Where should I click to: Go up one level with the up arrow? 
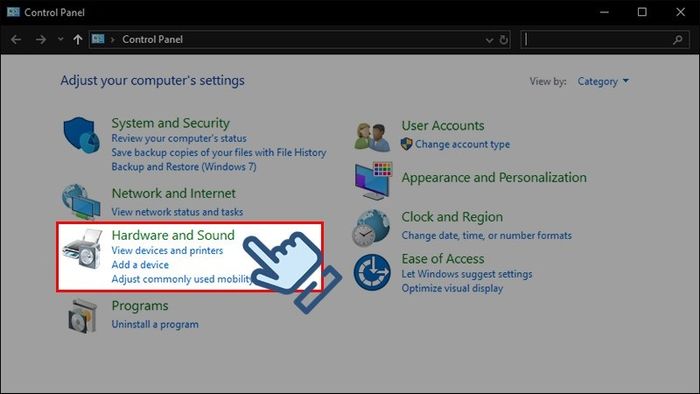[x=78, y=40]
